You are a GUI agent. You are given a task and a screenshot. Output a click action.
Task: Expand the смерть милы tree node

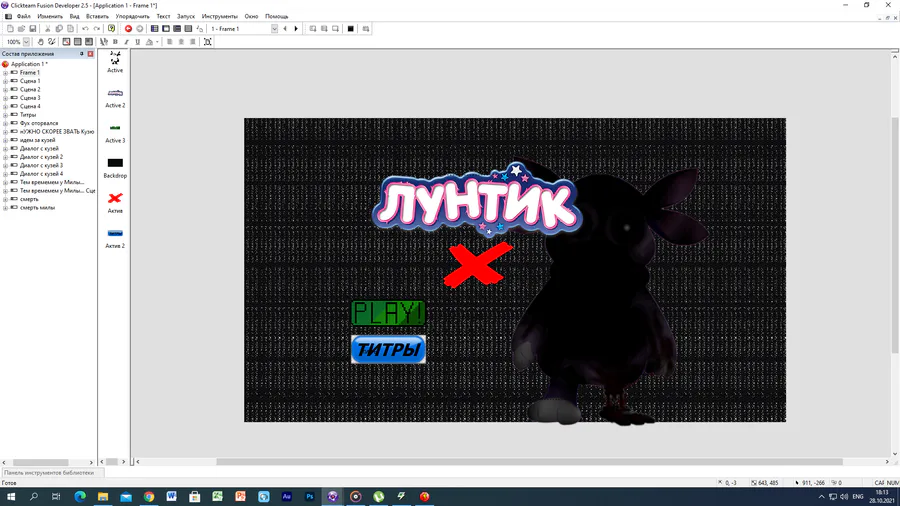pyautogui.click(x=5, y=208)
